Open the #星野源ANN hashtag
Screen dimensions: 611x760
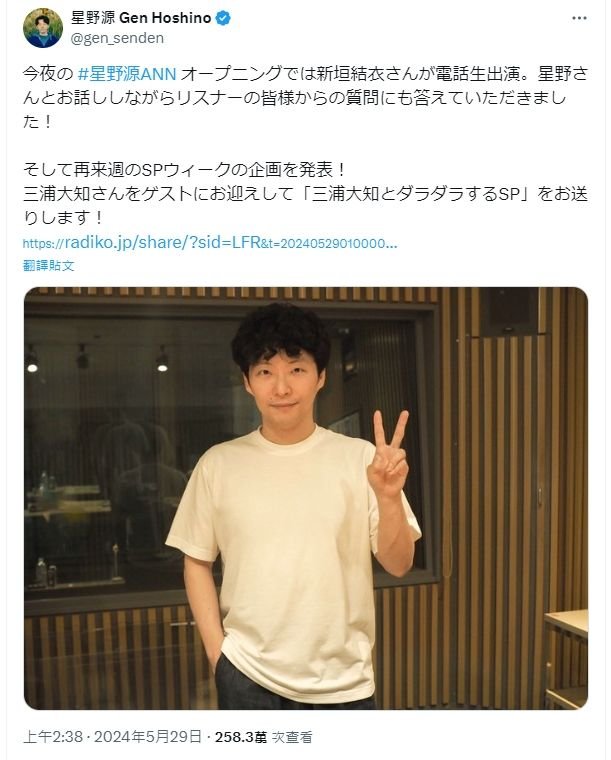point(127,74)
